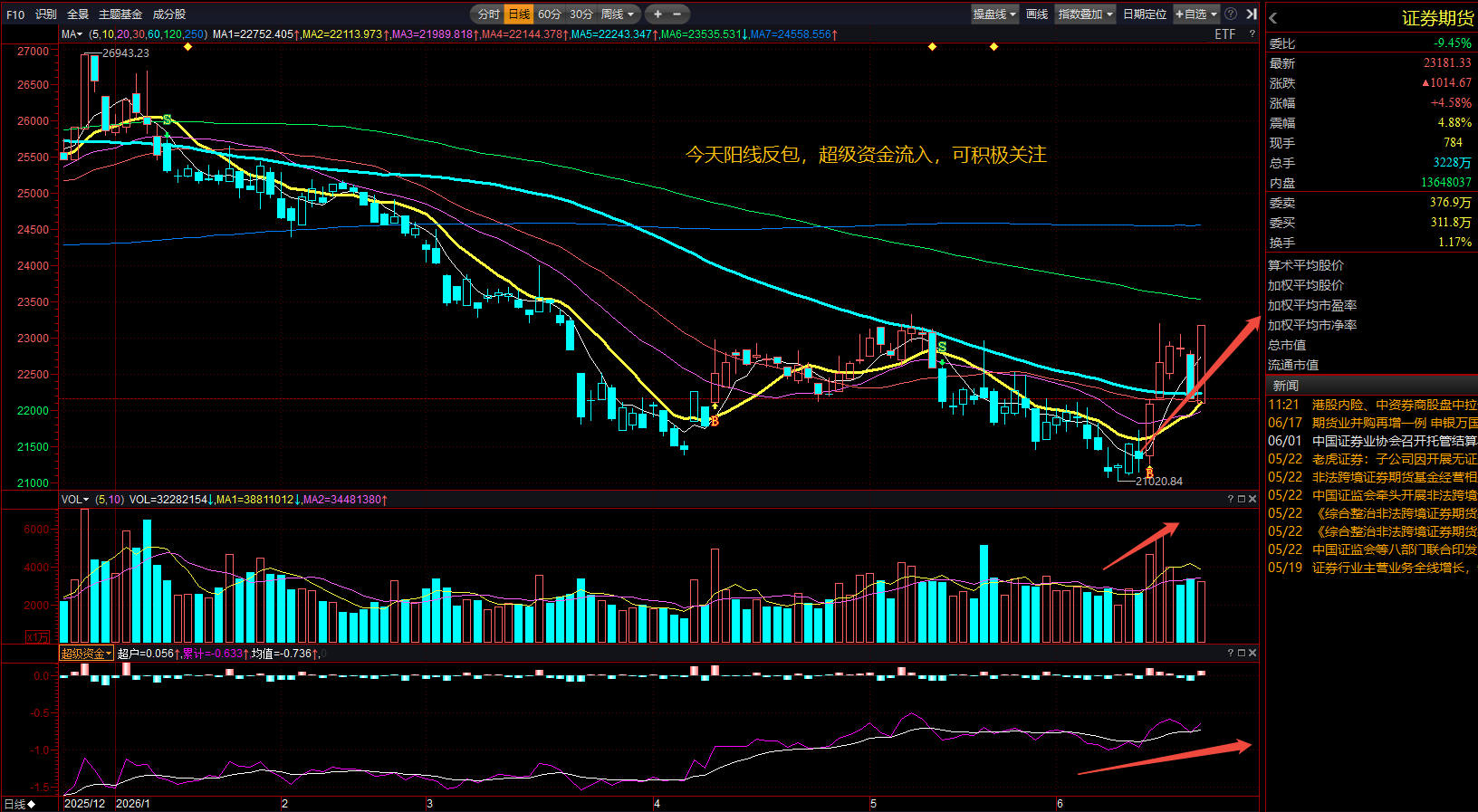Click the 日线 period diamond icon
1478x812 pixels.
[32, 804]
